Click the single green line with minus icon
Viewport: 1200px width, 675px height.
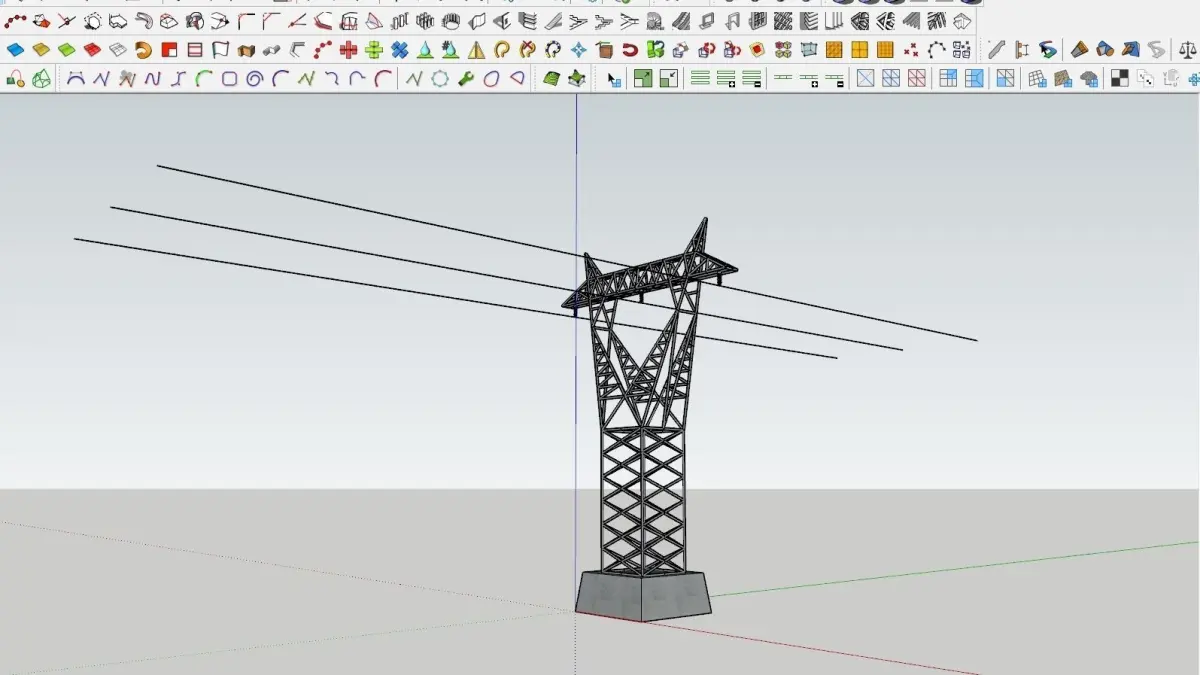pyautogui.click(x=834, y=79)
